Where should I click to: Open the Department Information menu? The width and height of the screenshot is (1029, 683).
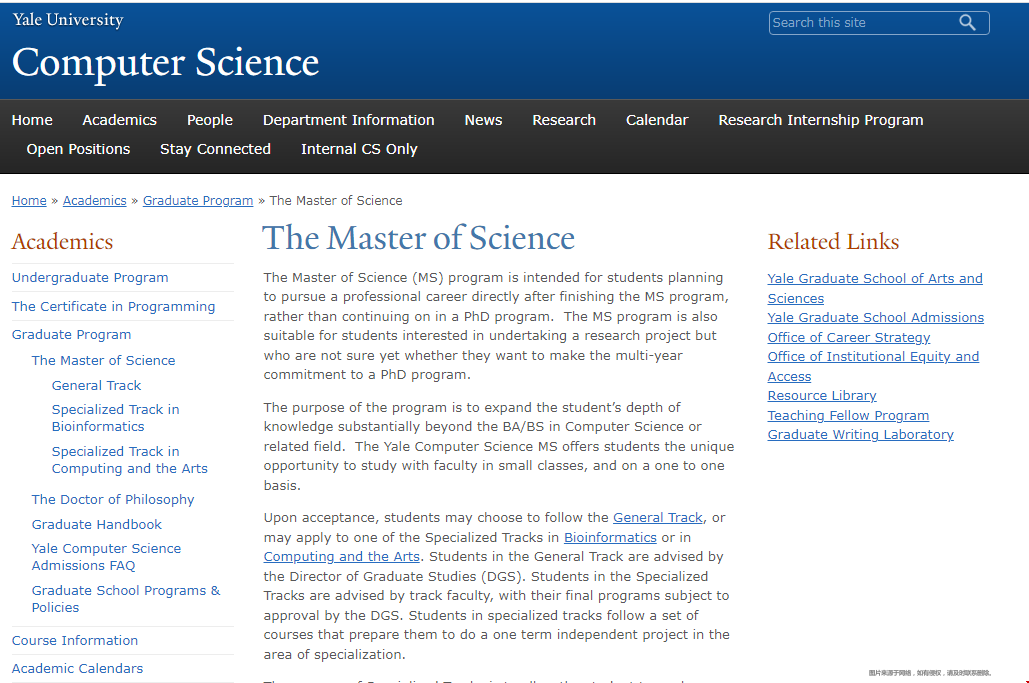pyautogui.click(x=348, y=120)
